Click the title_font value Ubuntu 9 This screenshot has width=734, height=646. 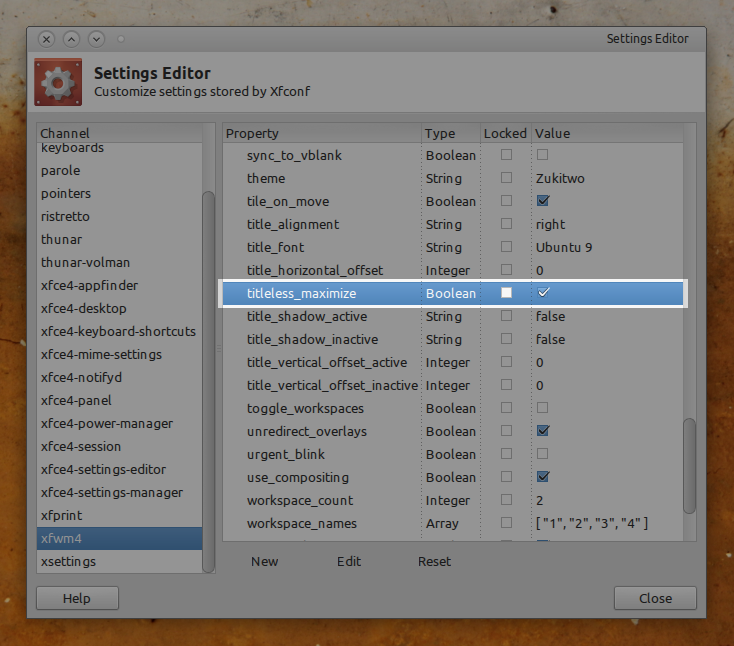pyautogui.click(x=564, y=247)
